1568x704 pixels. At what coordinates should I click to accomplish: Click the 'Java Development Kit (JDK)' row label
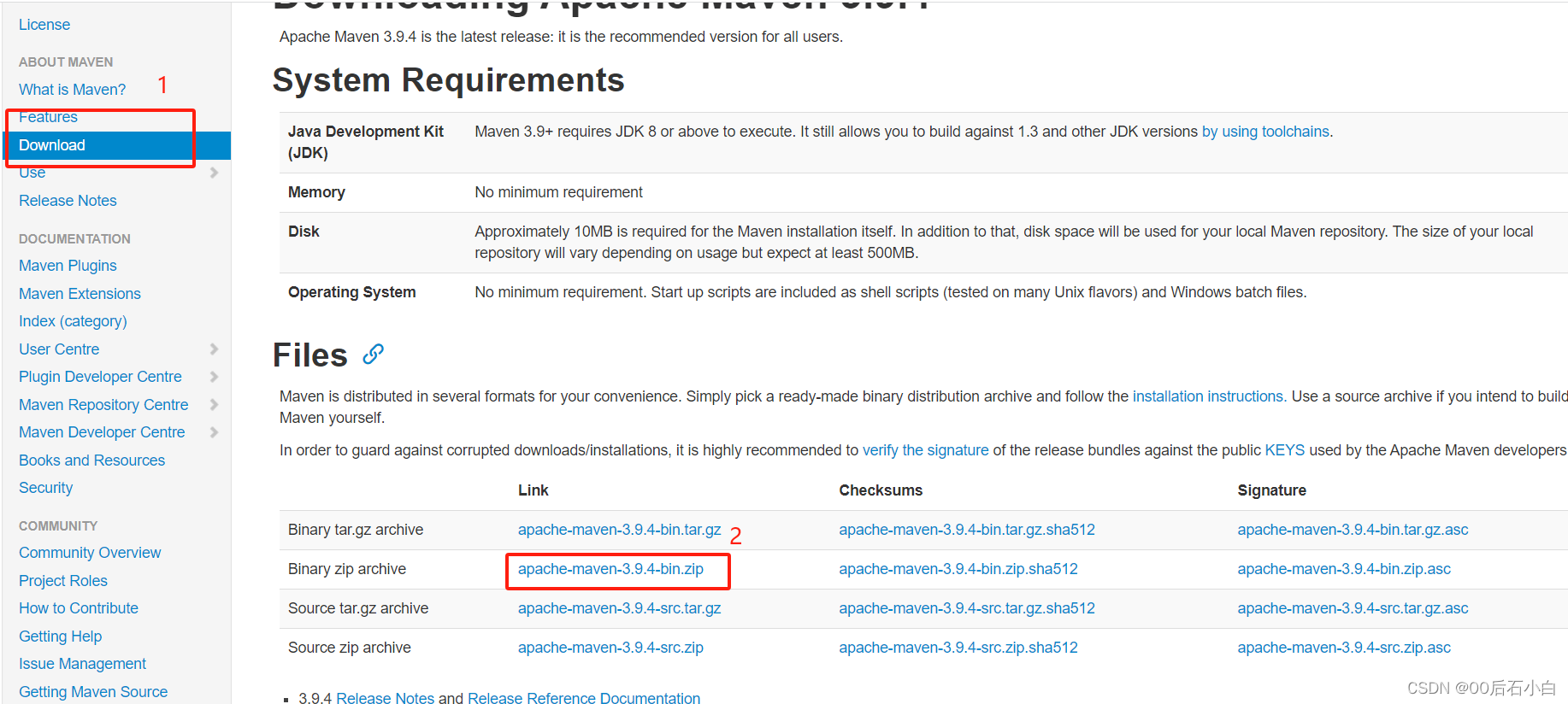tap(366, 142)
